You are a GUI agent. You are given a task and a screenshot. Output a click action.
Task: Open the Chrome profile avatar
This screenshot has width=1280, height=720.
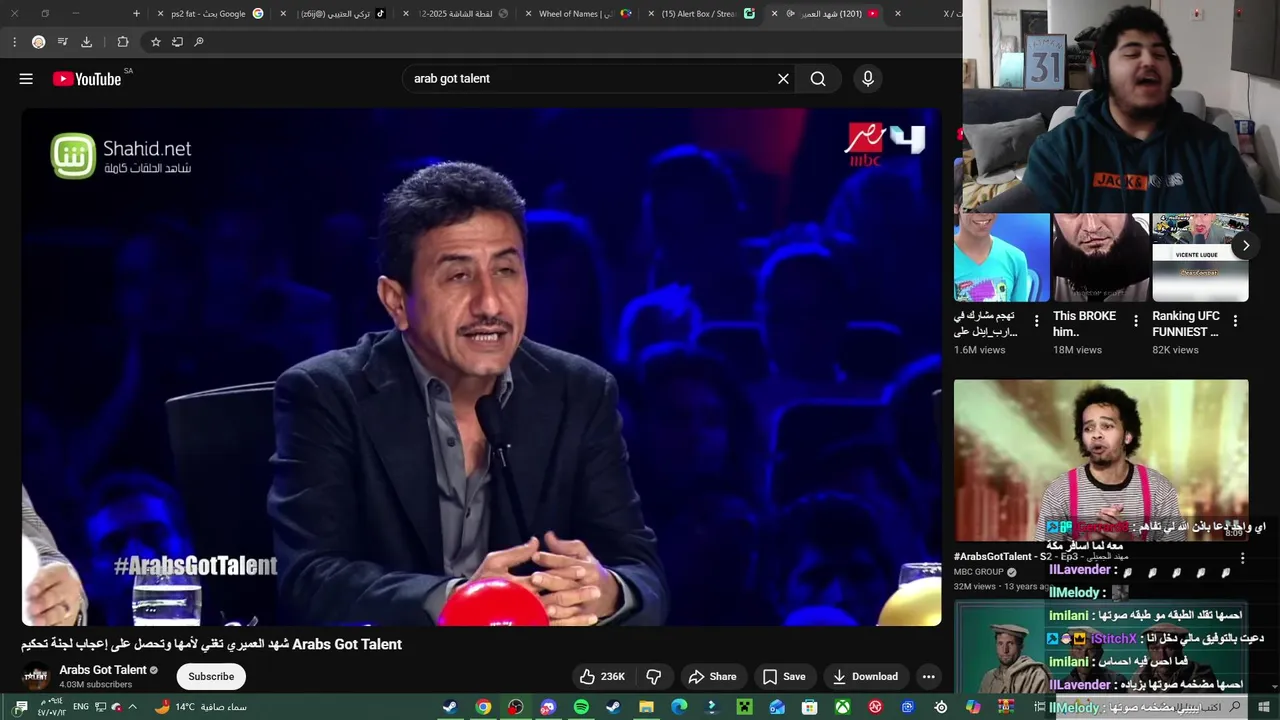pyautogui.click(x=38, y=42)
